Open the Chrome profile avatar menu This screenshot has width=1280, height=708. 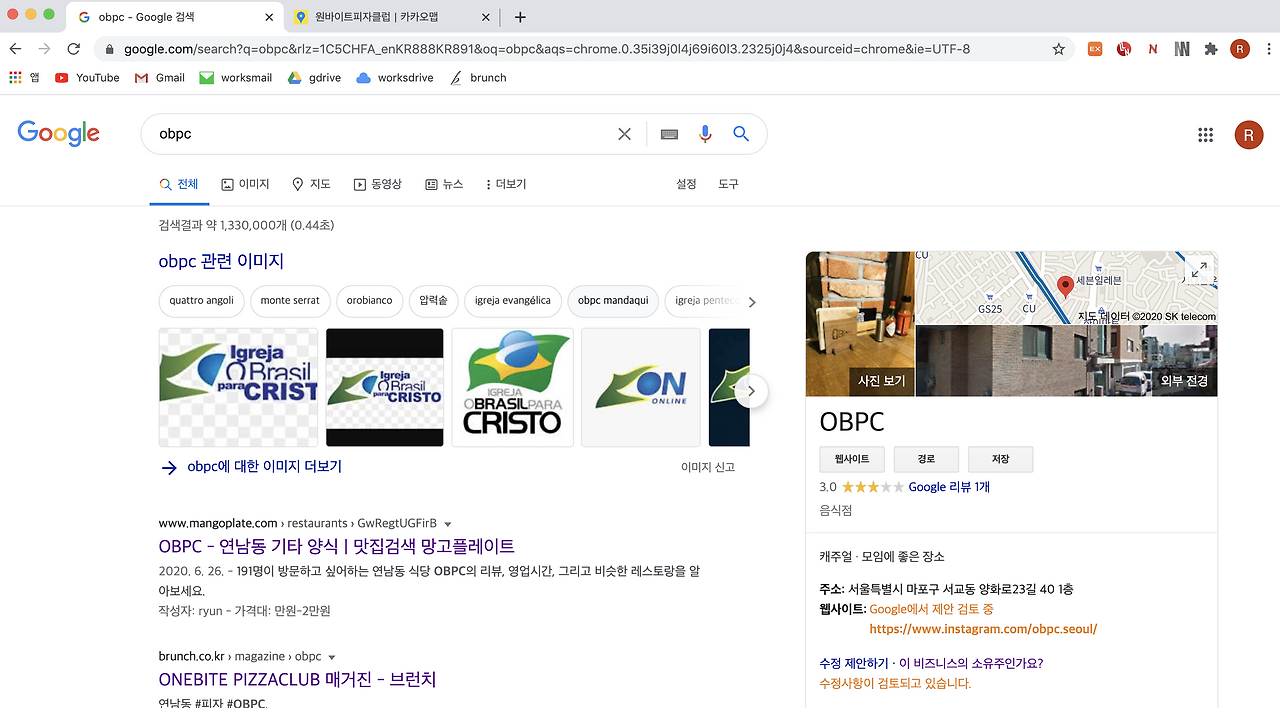pyautogui.click(x=1240, y=48)
